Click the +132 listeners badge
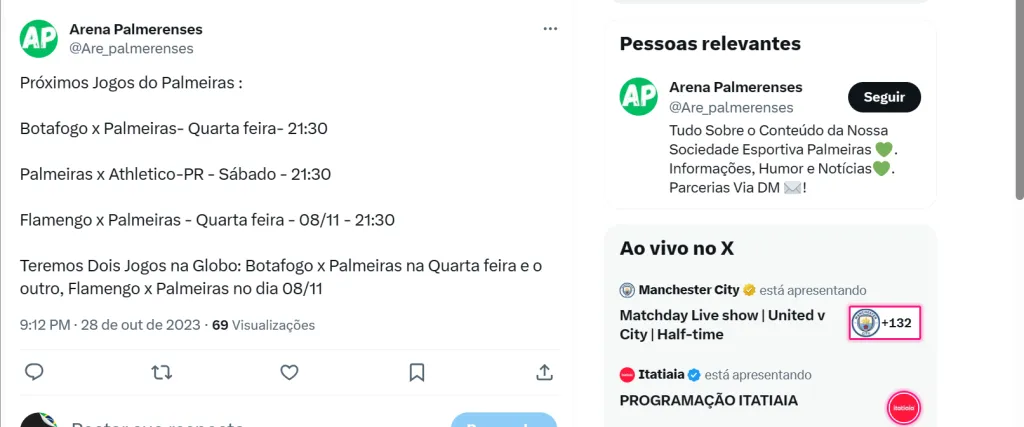 pyautogui.click(x=885, y=323)
